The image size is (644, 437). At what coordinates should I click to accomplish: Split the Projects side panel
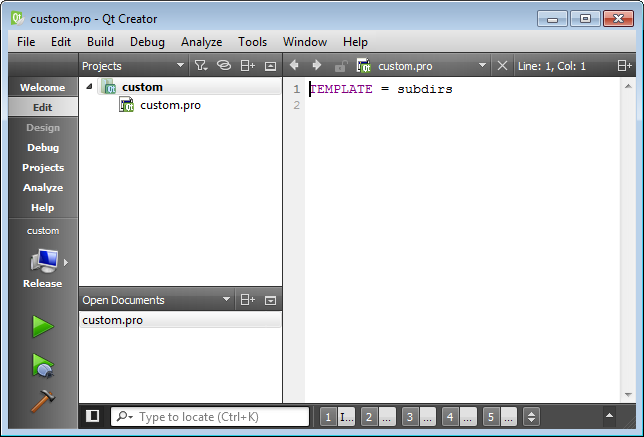(248, 66)
